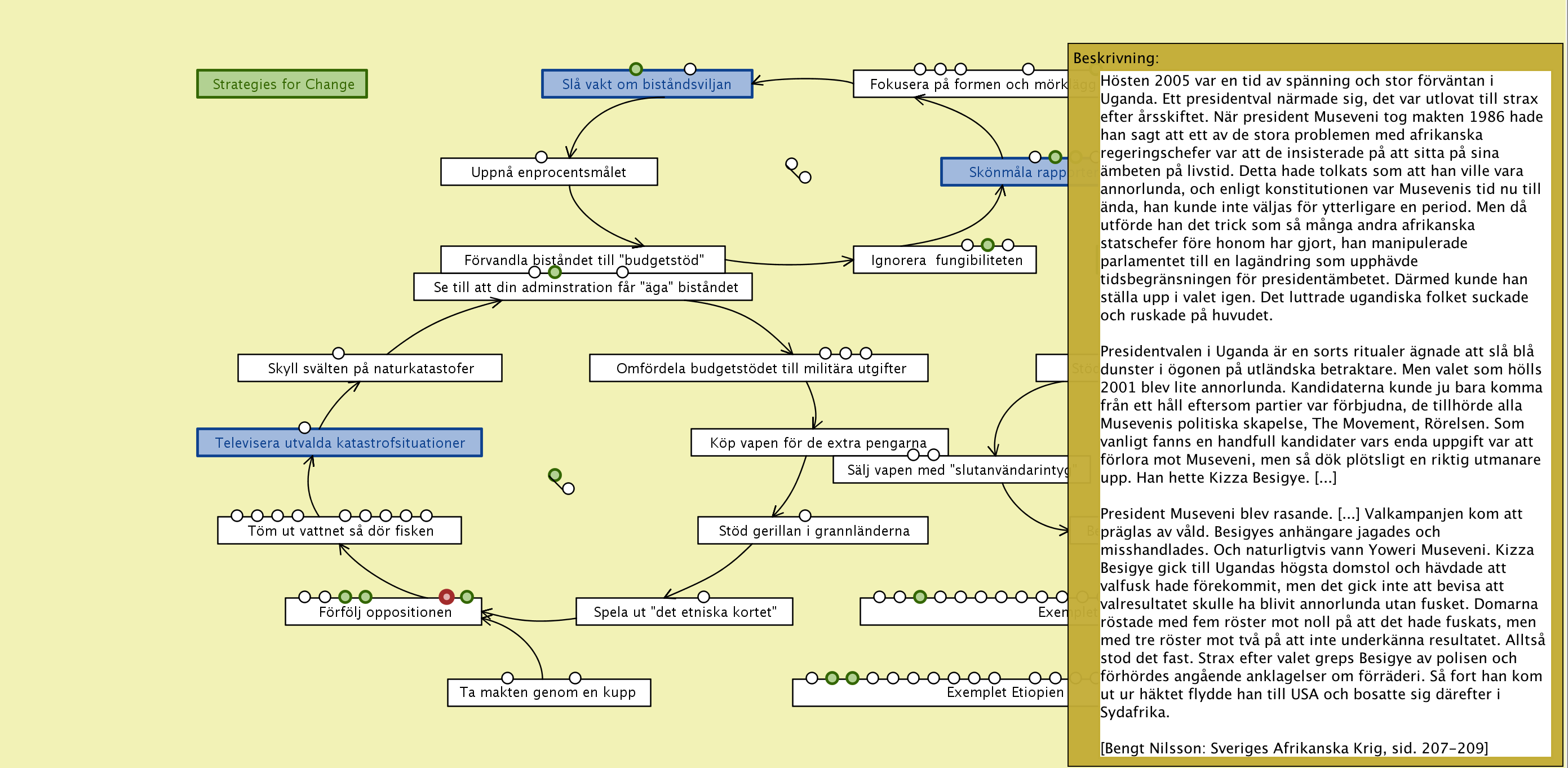Open the Televisera utvalda katastrofsituationer node

tap(339, 443)
